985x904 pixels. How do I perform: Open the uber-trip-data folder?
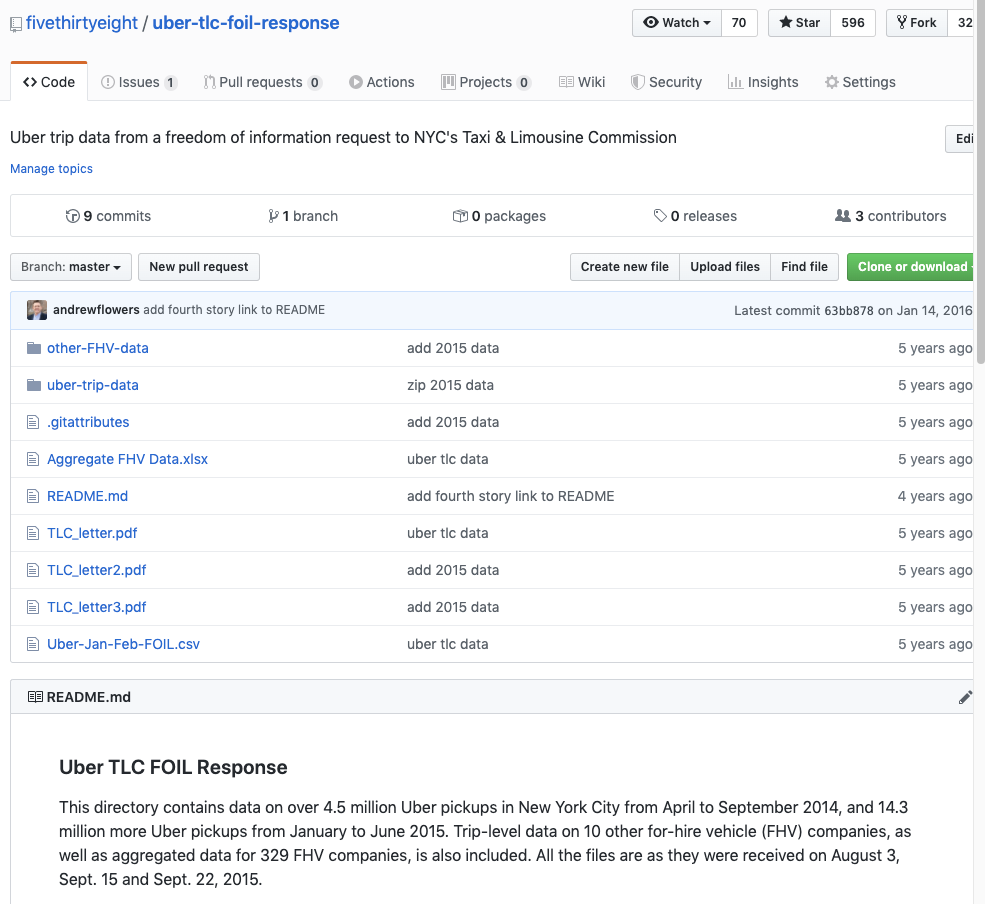tap(93, 385)
